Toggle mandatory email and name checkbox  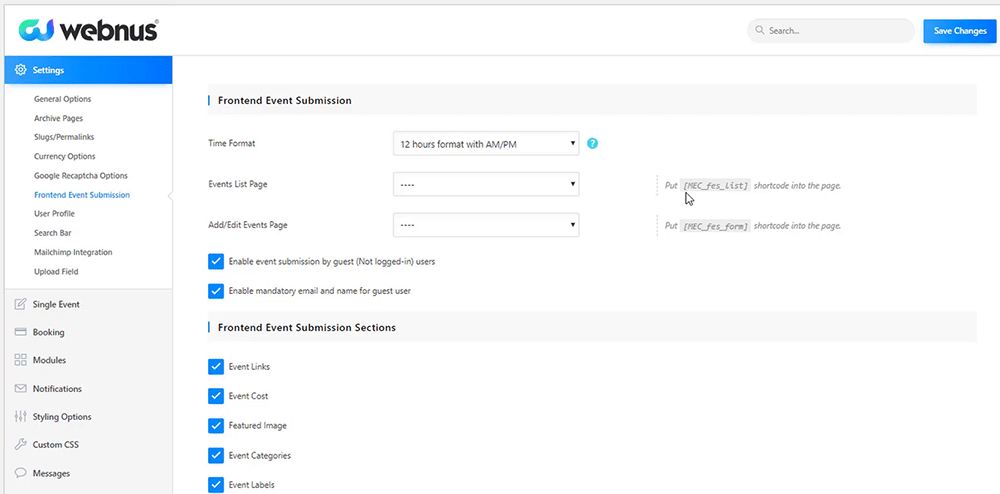tap(216, 291)
